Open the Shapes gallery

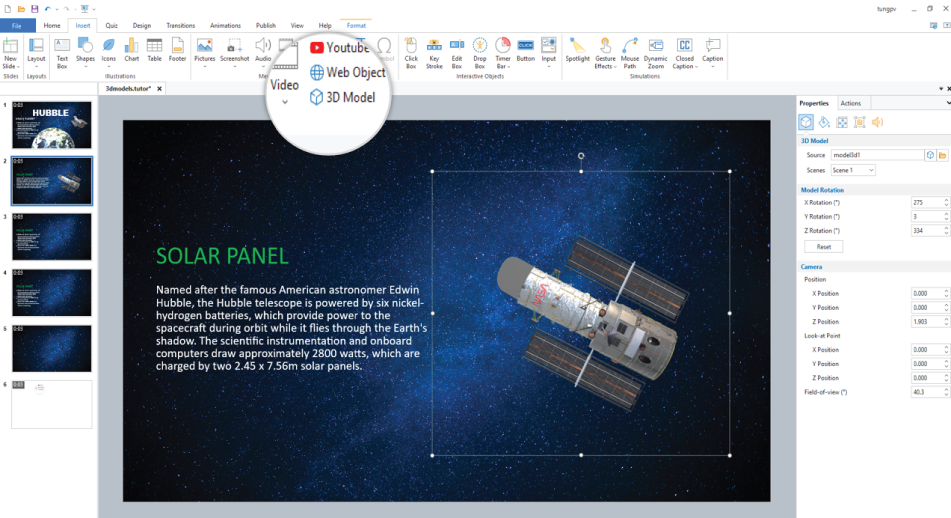85,51
